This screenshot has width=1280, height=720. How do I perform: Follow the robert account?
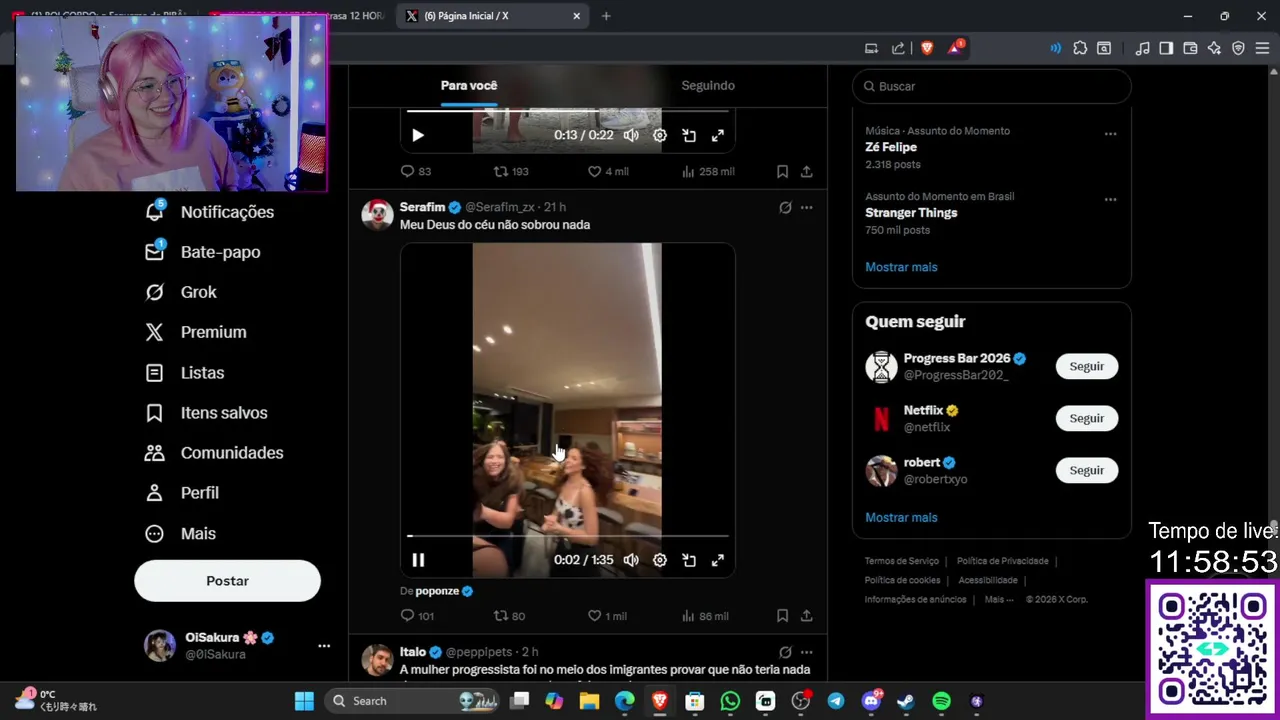1086,471
